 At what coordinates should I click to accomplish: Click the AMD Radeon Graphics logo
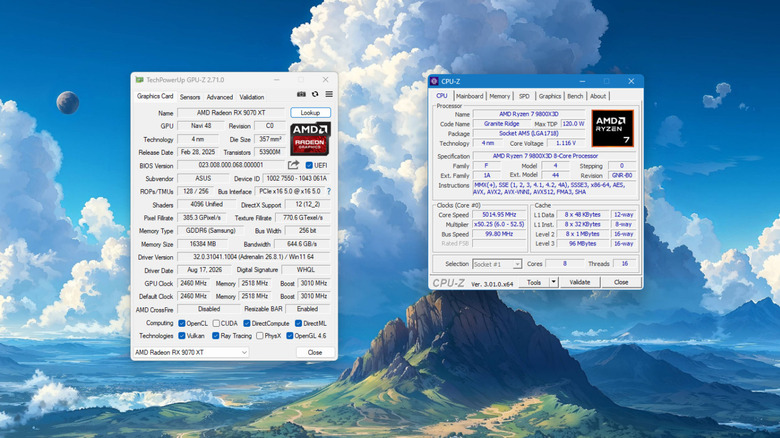point(310,138)
